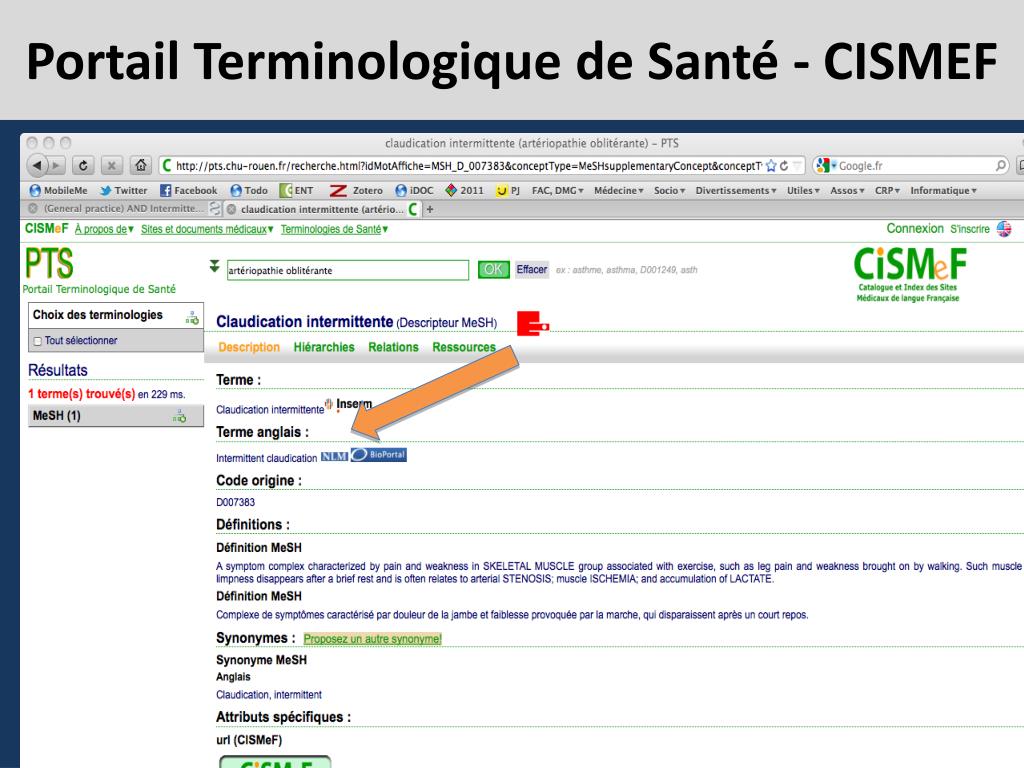The image size is (1024, 768).
Task: Open the Claudication intermittente term link
Action: click(x=270, y=409)
